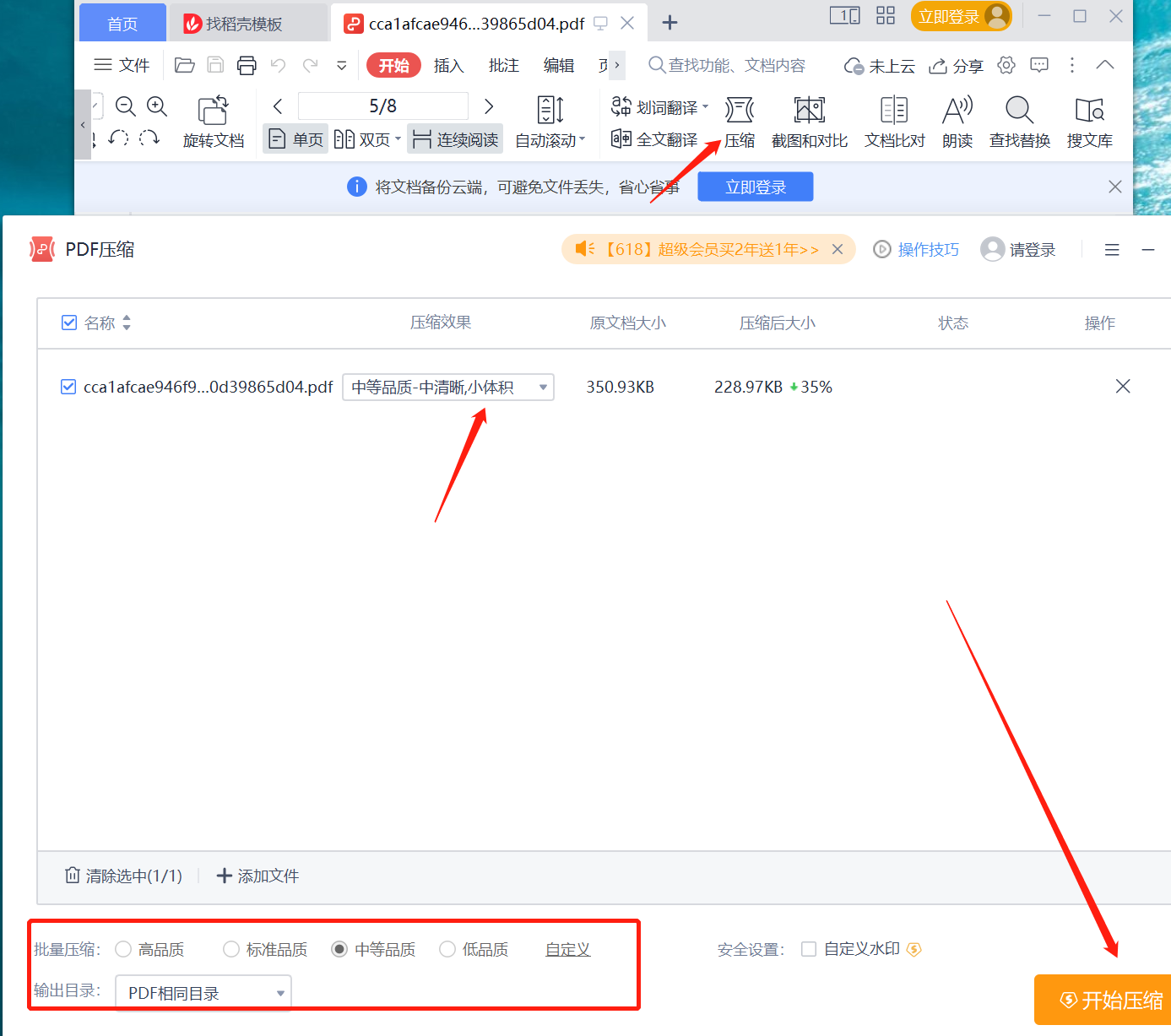
Task: Click the save icon in the toolbar
Action: (215, 65)
